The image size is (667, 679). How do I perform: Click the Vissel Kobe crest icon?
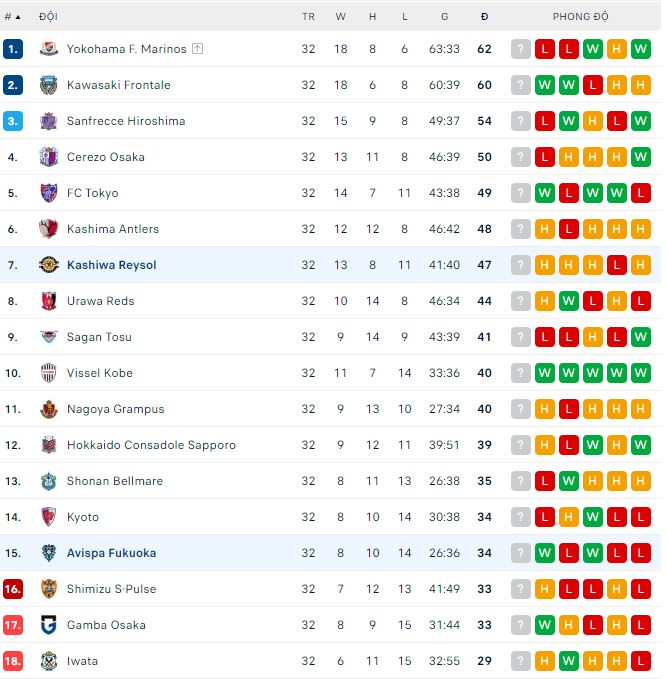coord(49,373)
